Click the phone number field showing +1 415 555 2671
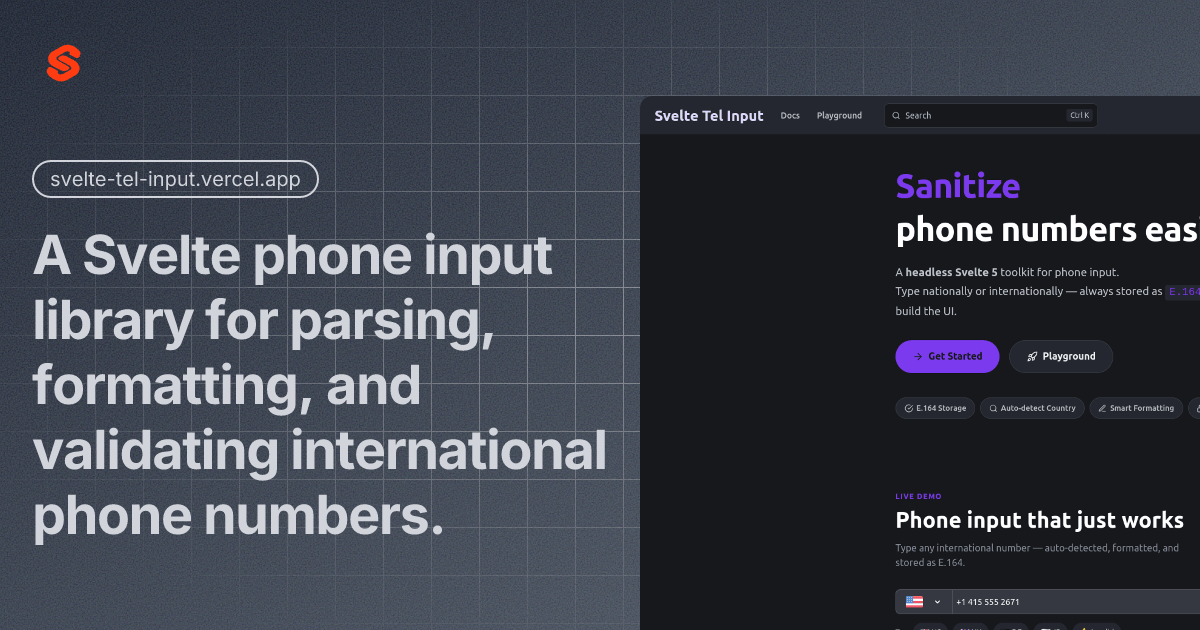The height and width of the screenshot is (630, 1200). coord(1070,602)
